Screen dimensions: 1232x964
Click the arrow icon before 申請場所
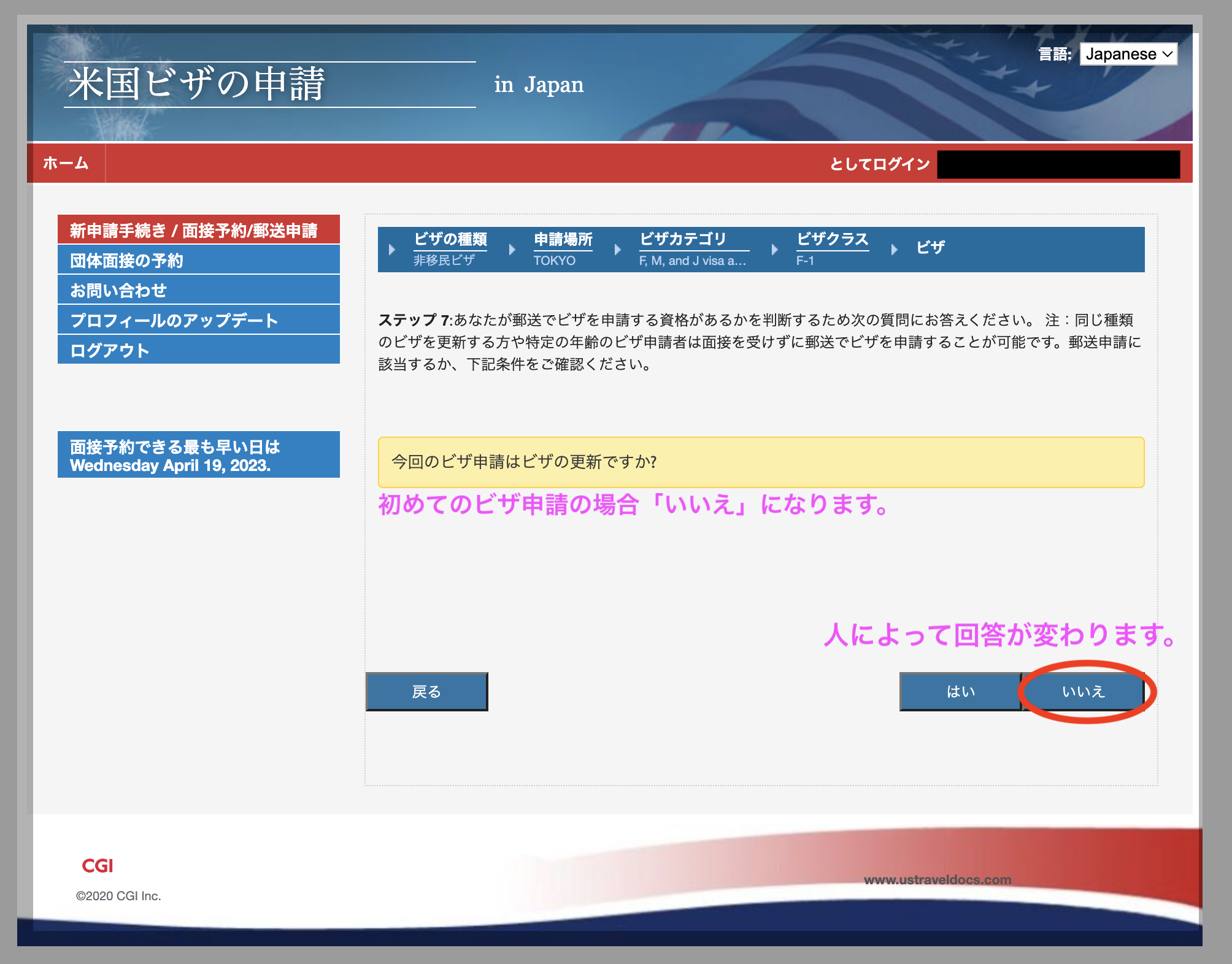click(x=512, y=250)
